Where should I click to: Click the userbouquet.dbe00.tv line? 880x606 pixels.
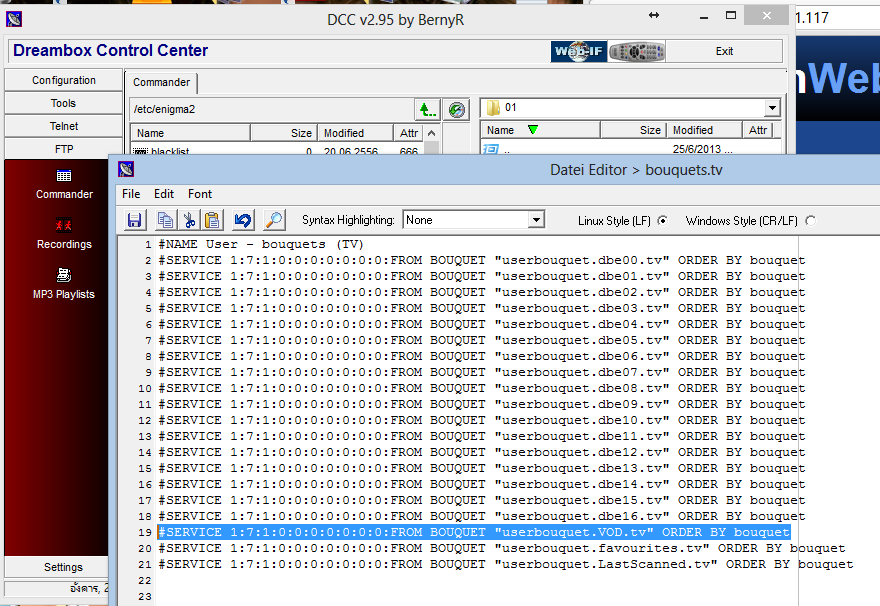[482, 260]
